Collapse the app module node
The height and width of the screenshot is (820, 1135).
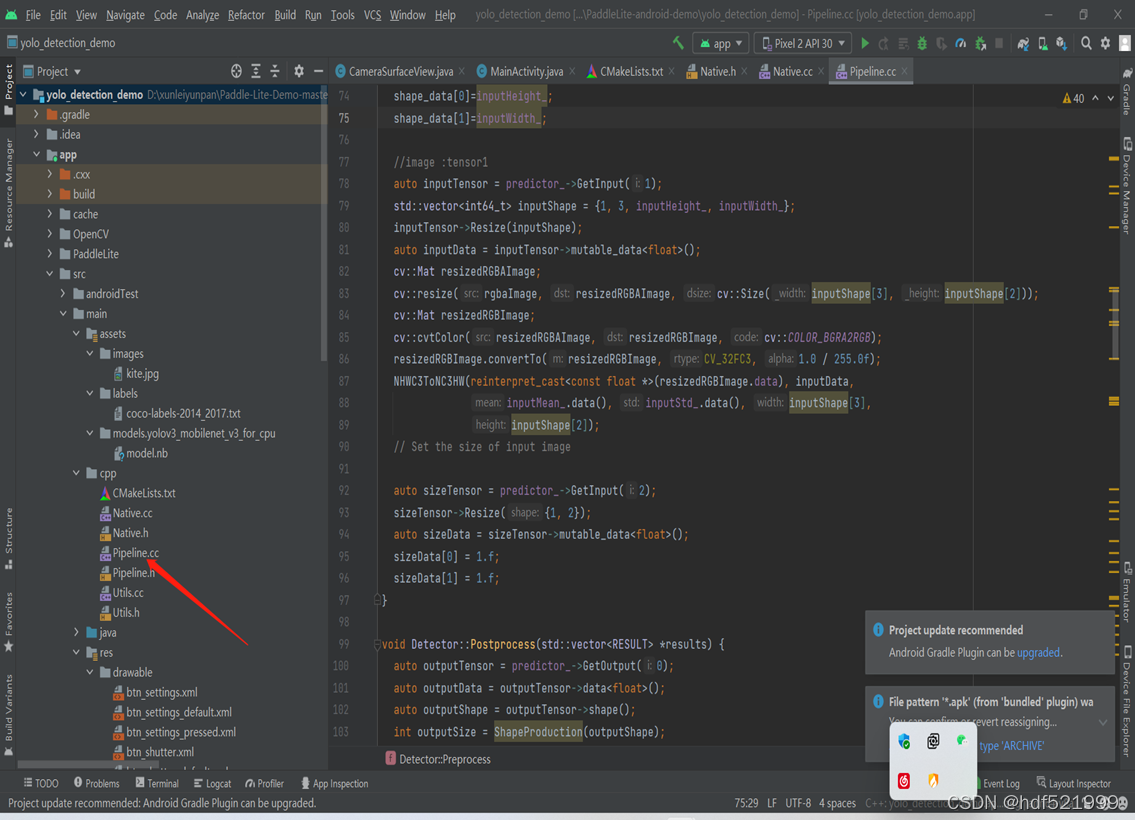click(x=36, y=155)
